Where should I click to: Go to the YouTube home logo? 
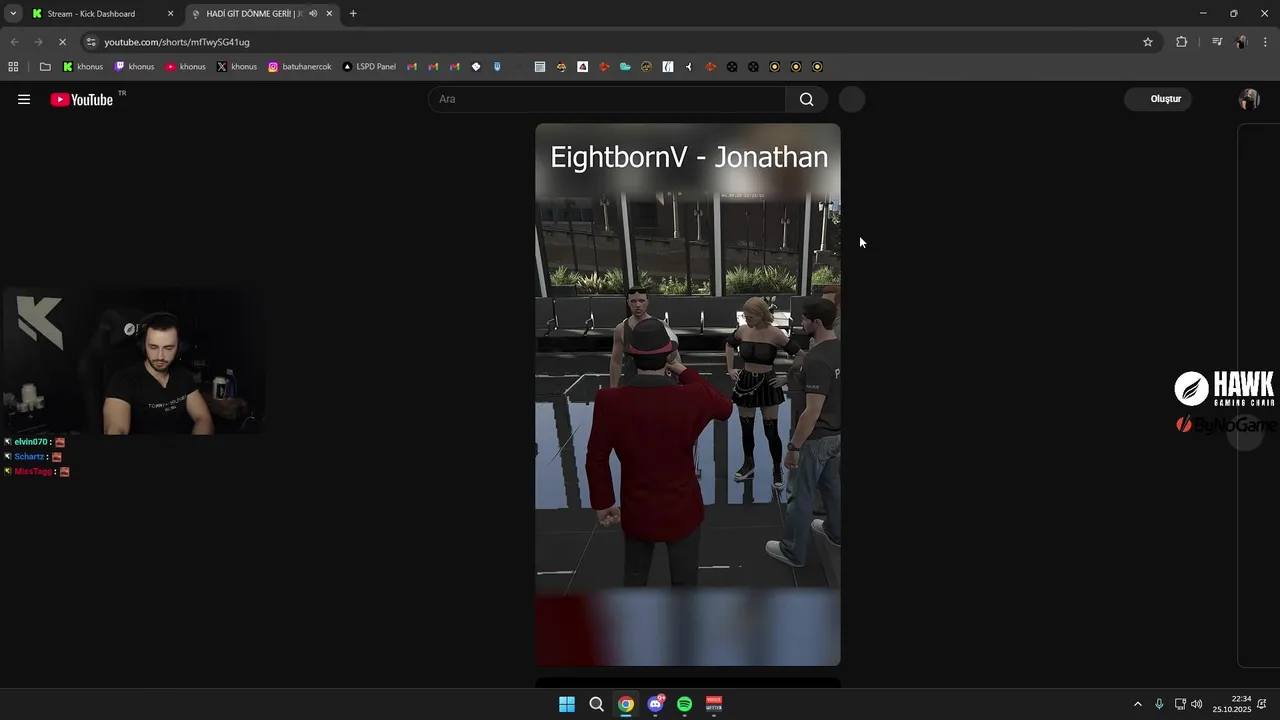pos(82,99)
